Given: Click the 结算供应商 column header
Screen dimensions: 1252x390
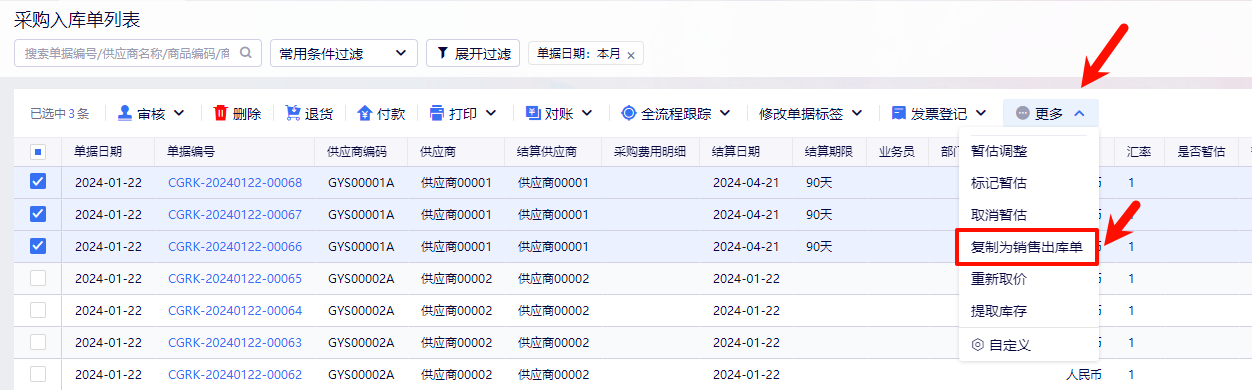Looking at the screenshot, I should [547, 152].
